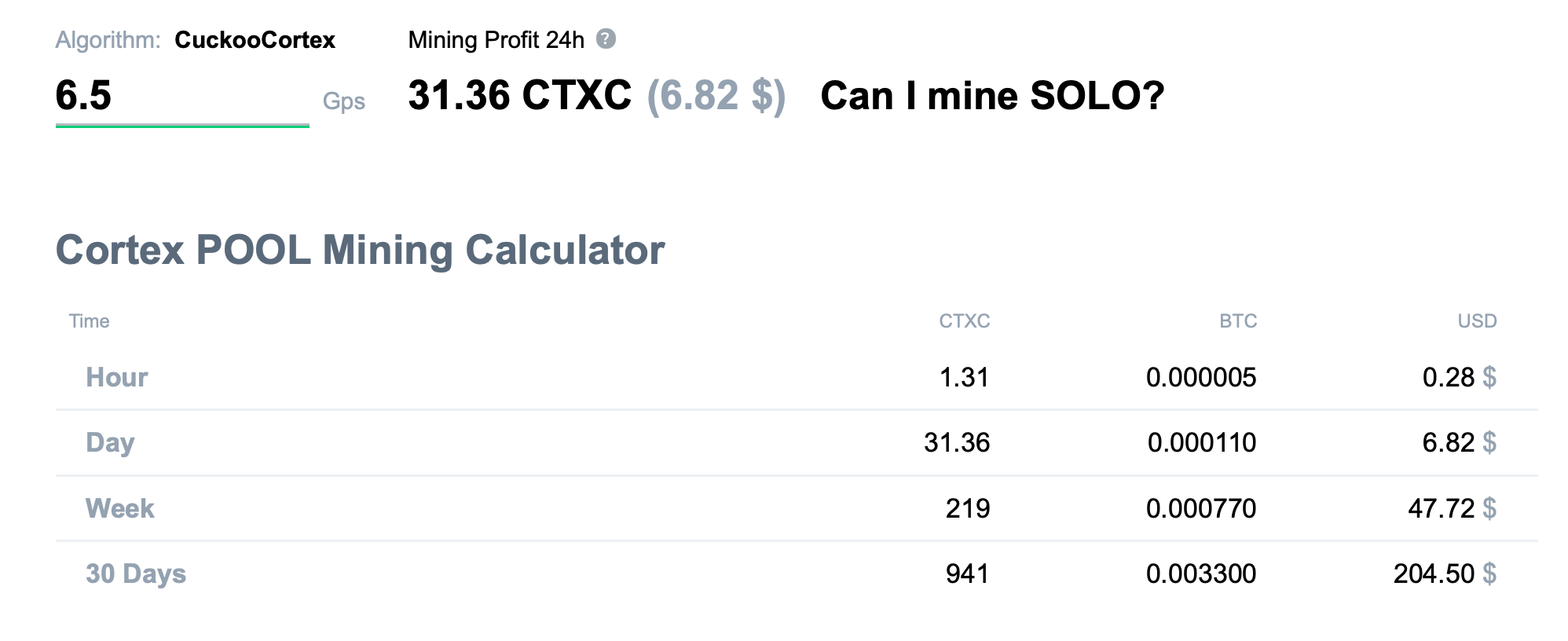
Task: Click the USD column header
Action: coord(1477,321)
